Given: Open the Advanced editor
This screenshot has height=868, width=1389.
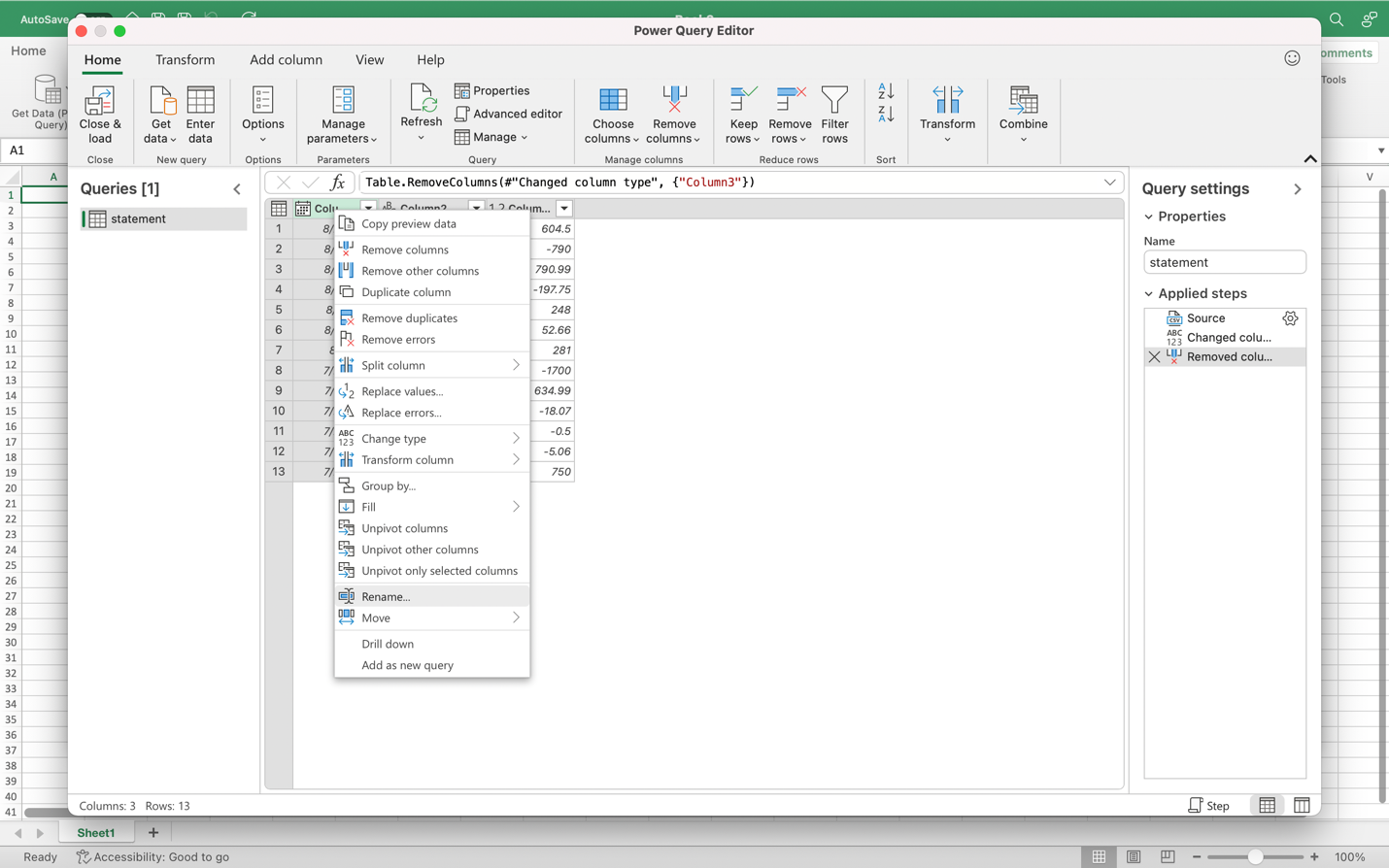Looking at the screenshot, I should tap(509, 114).
